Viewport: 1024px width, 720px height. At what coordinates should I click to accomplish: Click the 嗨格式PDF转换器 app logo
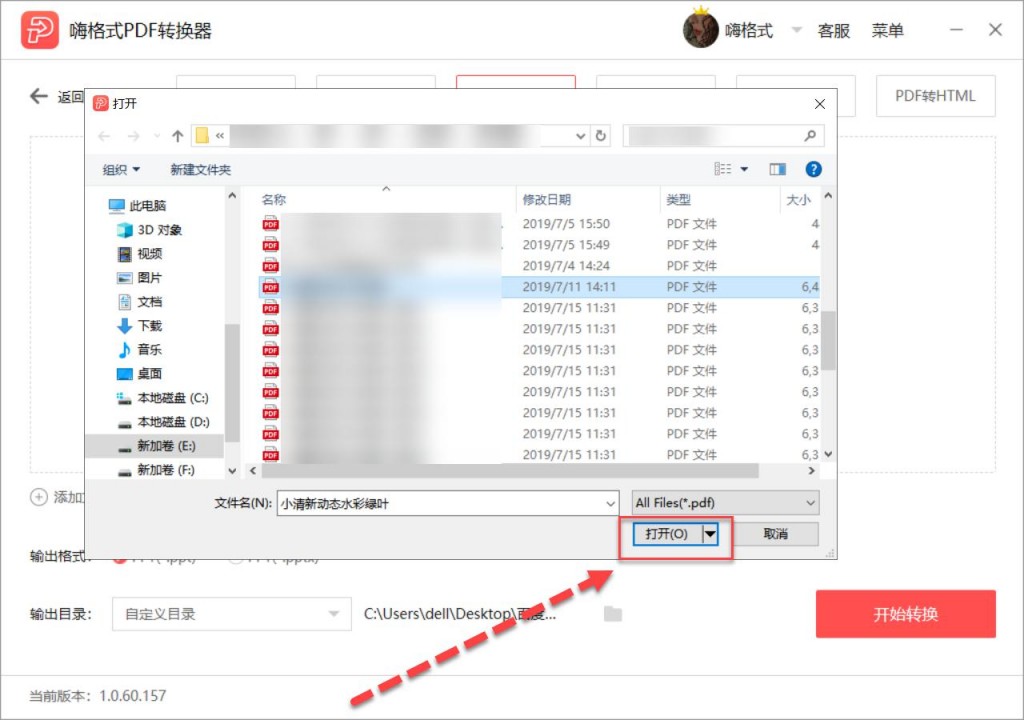point(40,30)
